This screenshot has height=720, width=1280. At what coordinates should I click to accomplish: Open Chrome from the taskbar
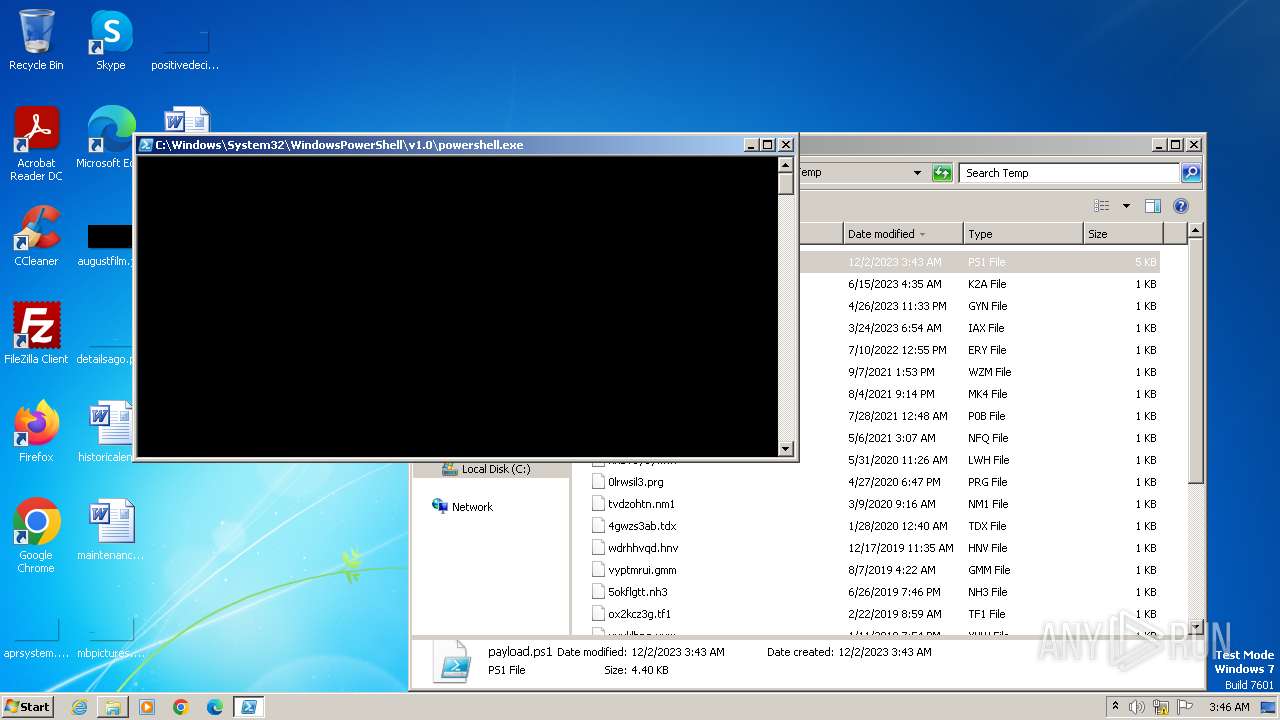(x=181, y=707)
